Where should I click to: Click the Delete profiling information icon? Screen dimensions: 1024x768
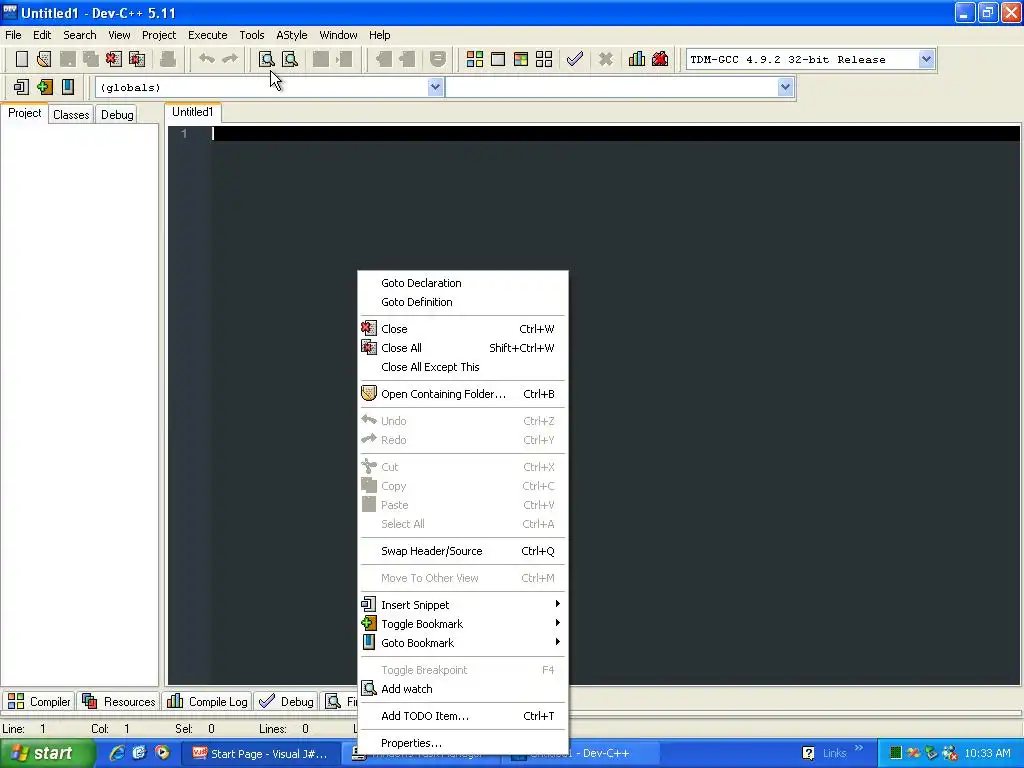(660, 59)
